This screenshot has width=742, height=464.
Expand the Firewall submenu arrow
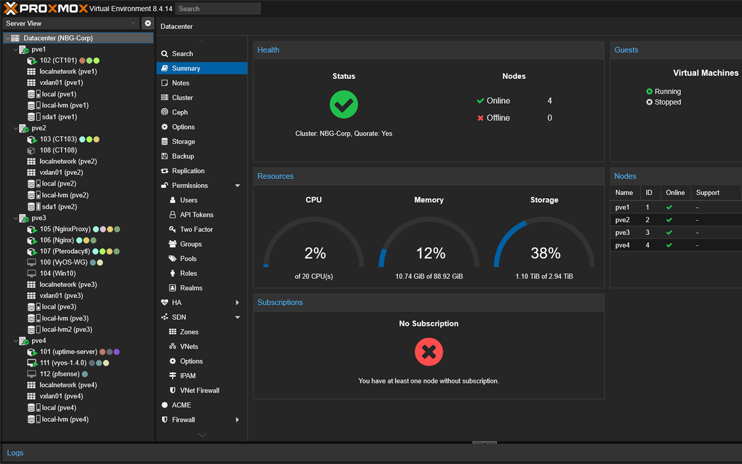click(x=237, y=420)
